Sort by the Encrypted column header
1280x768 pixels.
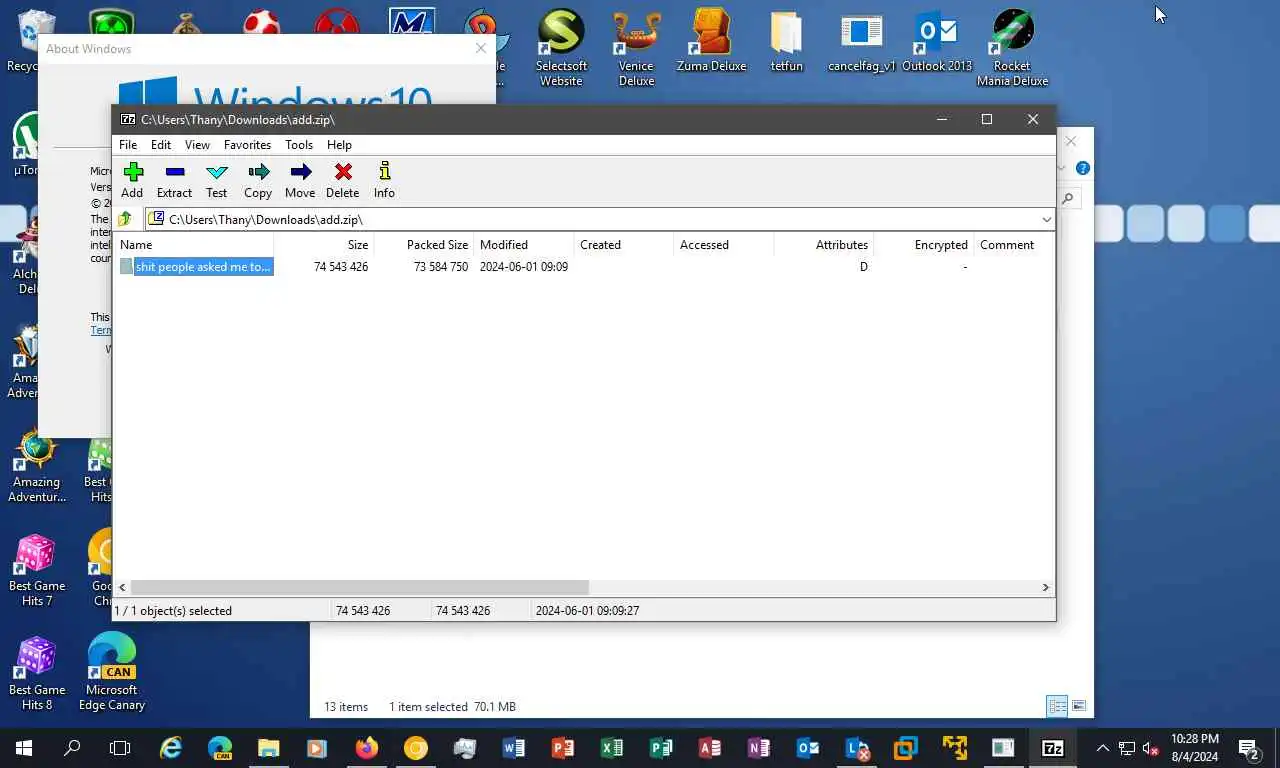coord(924,245)
